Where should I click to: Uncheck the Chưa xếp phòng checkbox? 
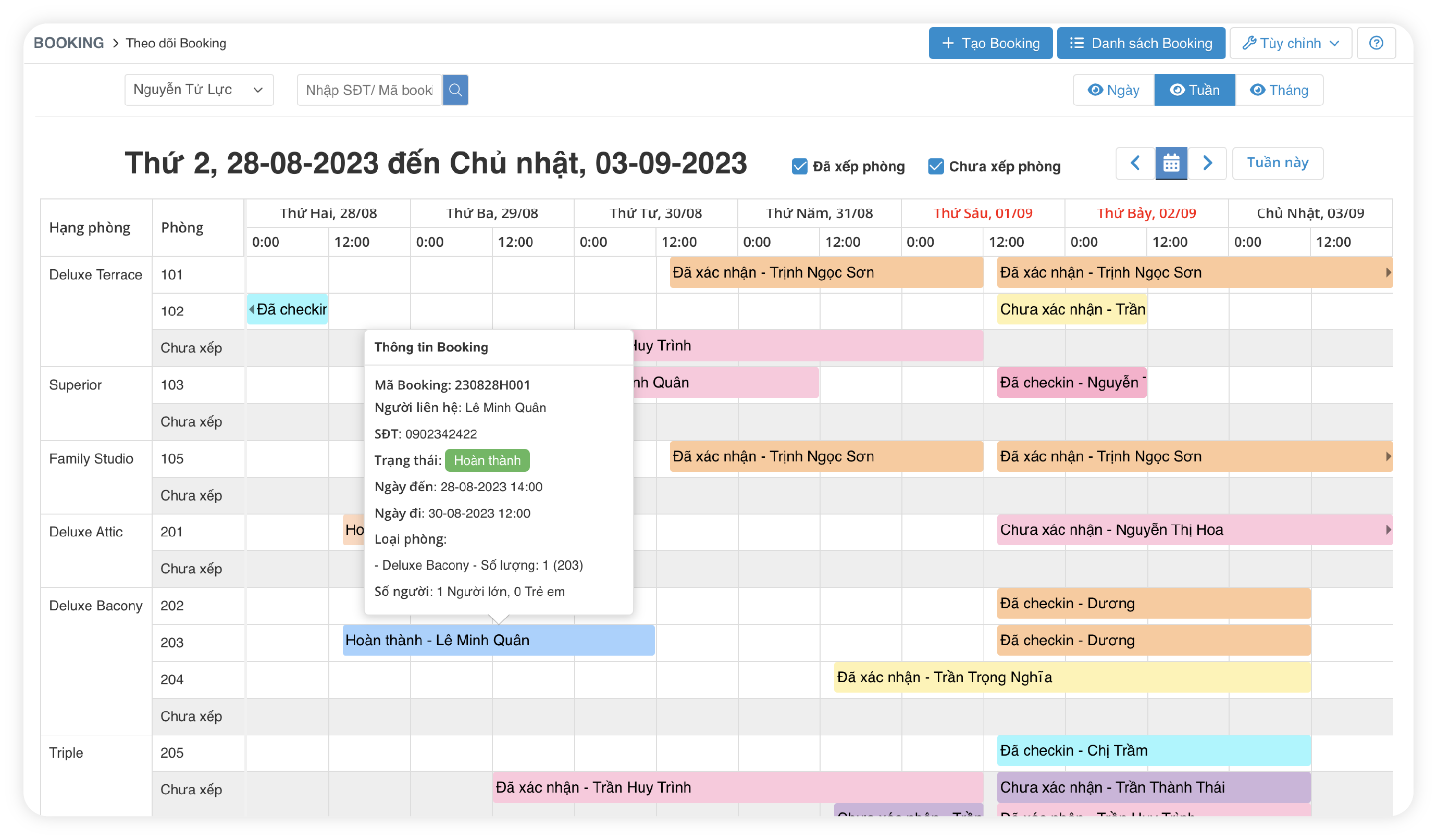pos(935,167)
